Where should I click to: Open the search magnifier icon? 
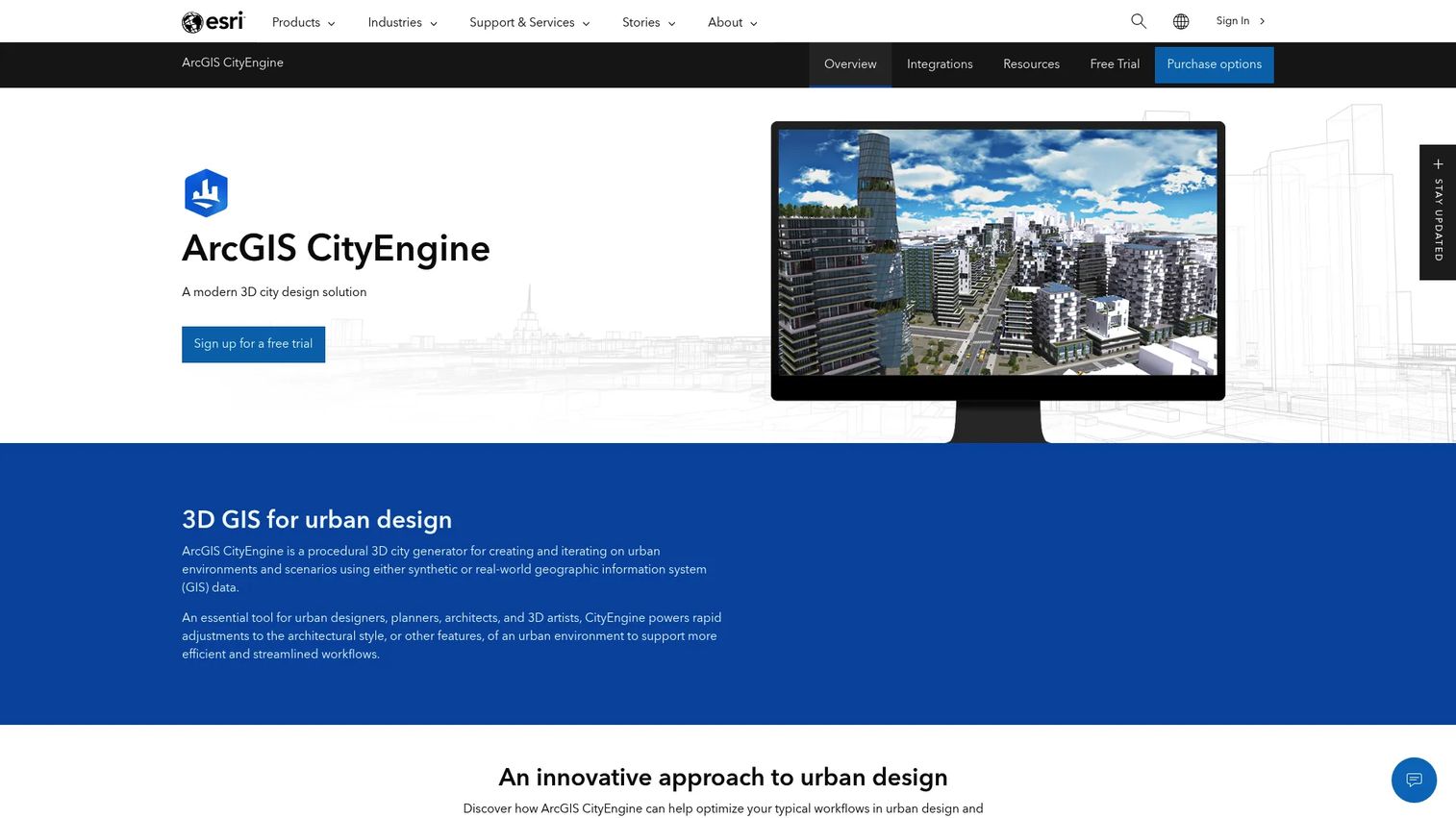[1139, 21]
